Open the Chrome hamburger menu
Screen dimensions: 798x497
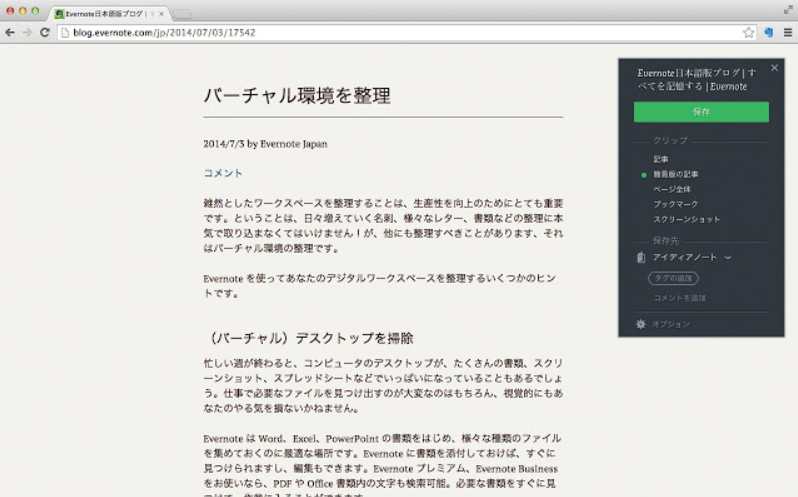(x=787, y=33)
